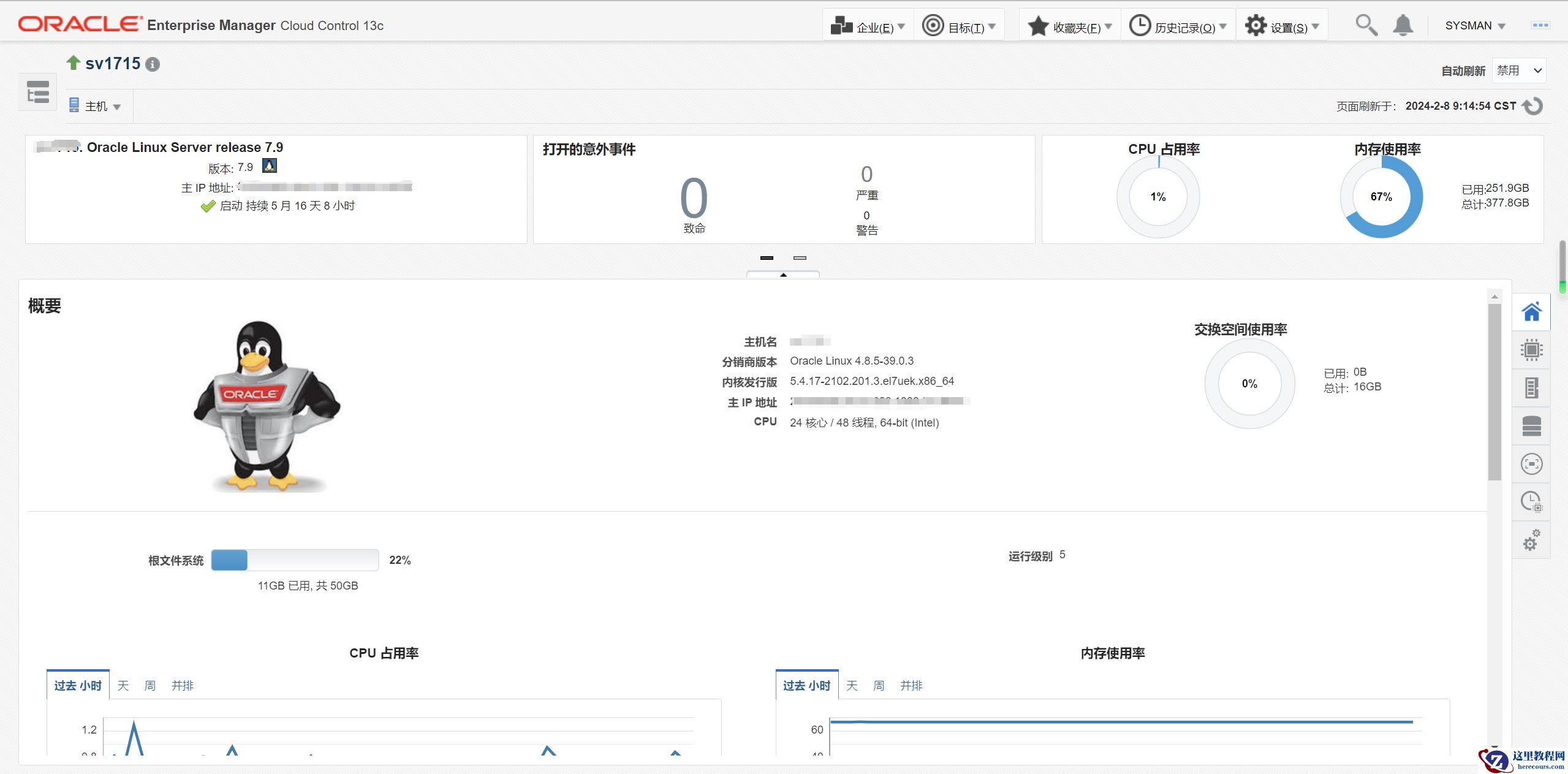
Task: Select the Home icon in right sidebar
Action: [1531, 312]
